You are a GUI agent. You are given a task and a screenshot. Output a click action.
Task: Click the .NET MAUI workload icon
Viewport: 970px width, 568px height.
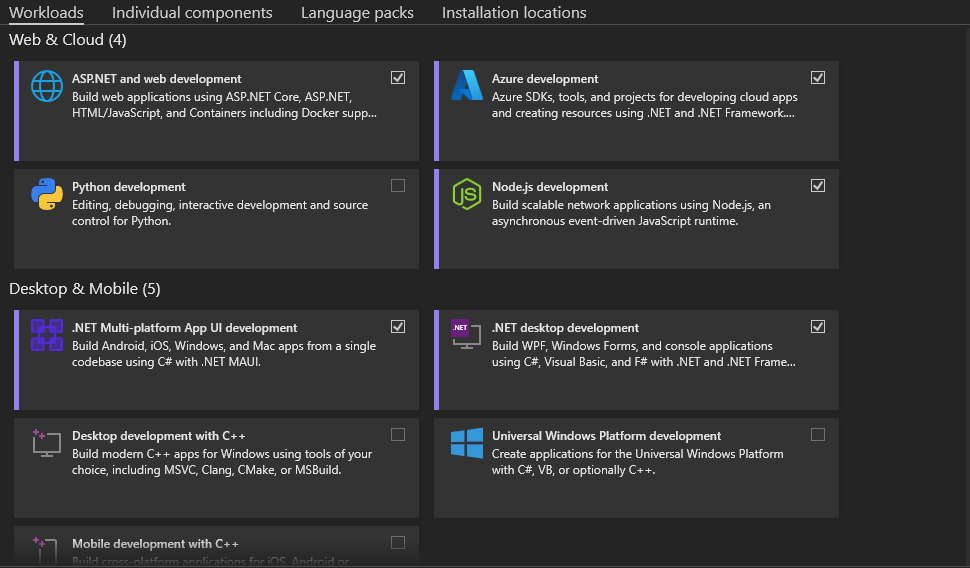(47, 335)
